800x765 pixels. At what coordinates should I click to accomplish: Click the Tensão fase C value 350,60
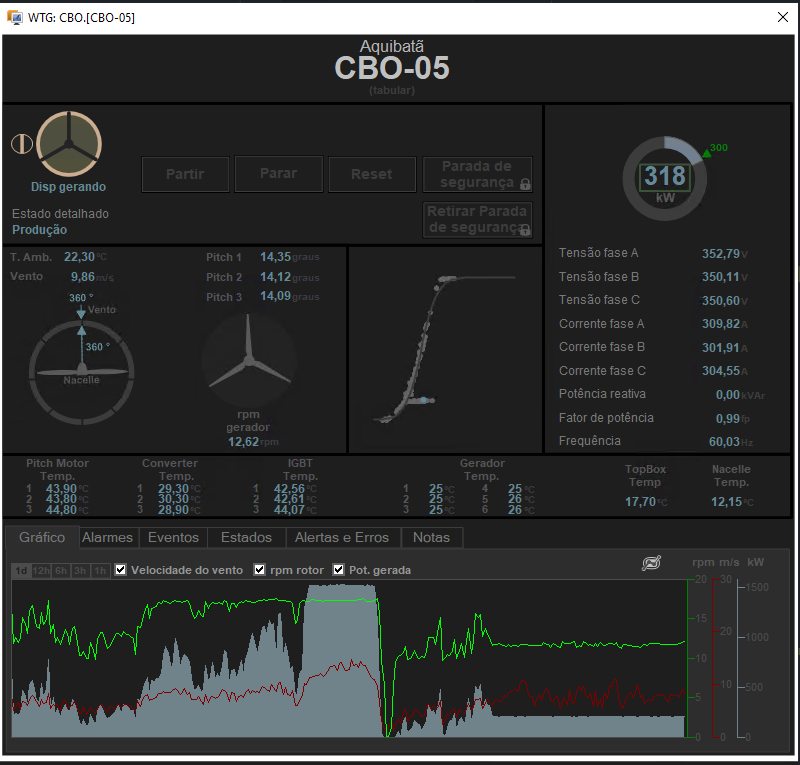click(720, 301)
